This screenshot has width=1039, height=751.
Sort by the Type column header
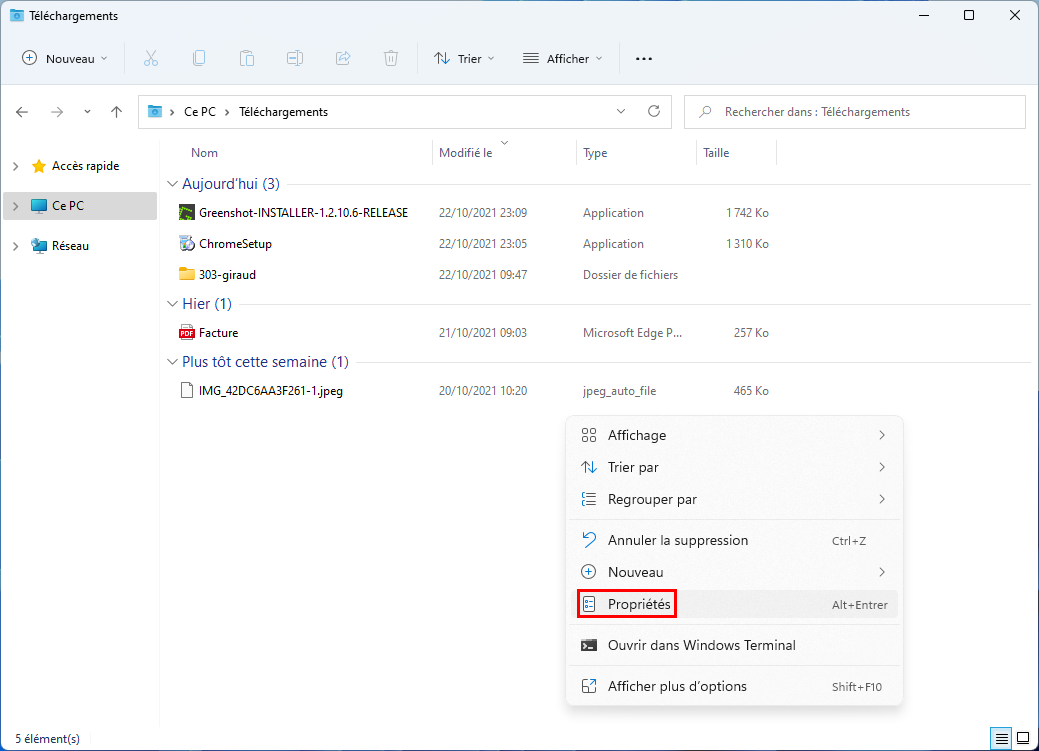[595, 152]
